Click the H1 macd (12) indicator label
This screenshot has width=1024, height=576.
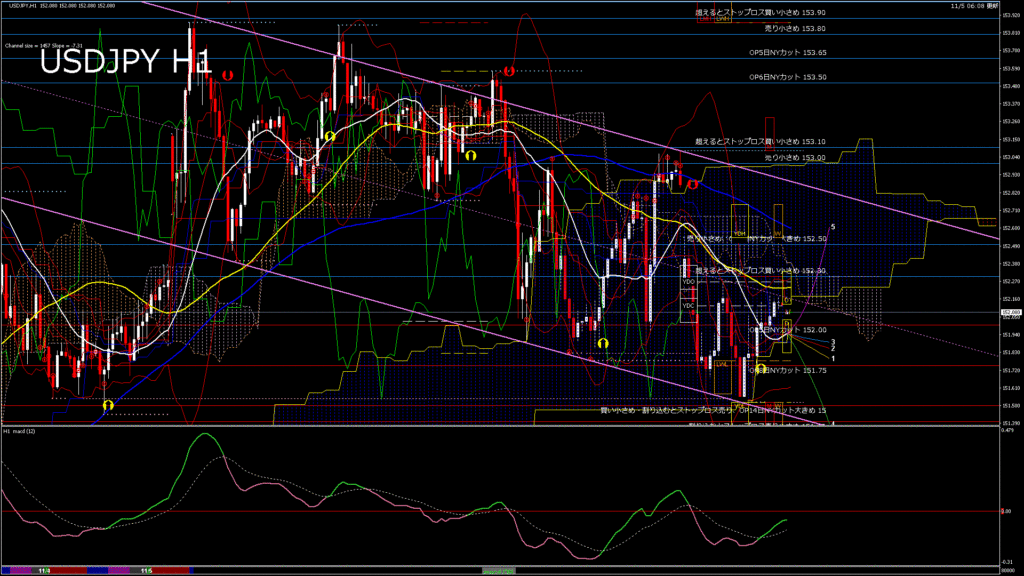21,431
